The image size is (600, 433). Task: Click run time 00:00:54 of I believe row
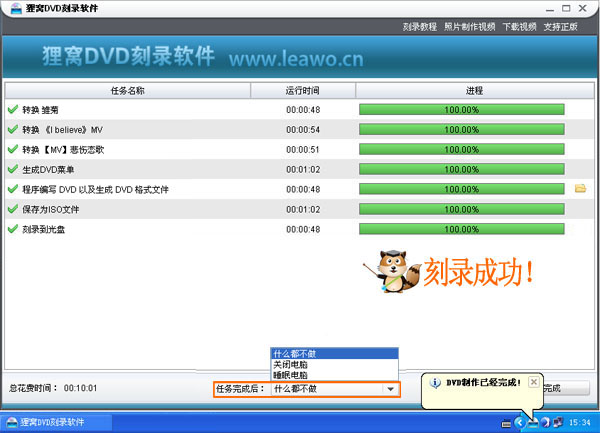click(x=303, y=130)
